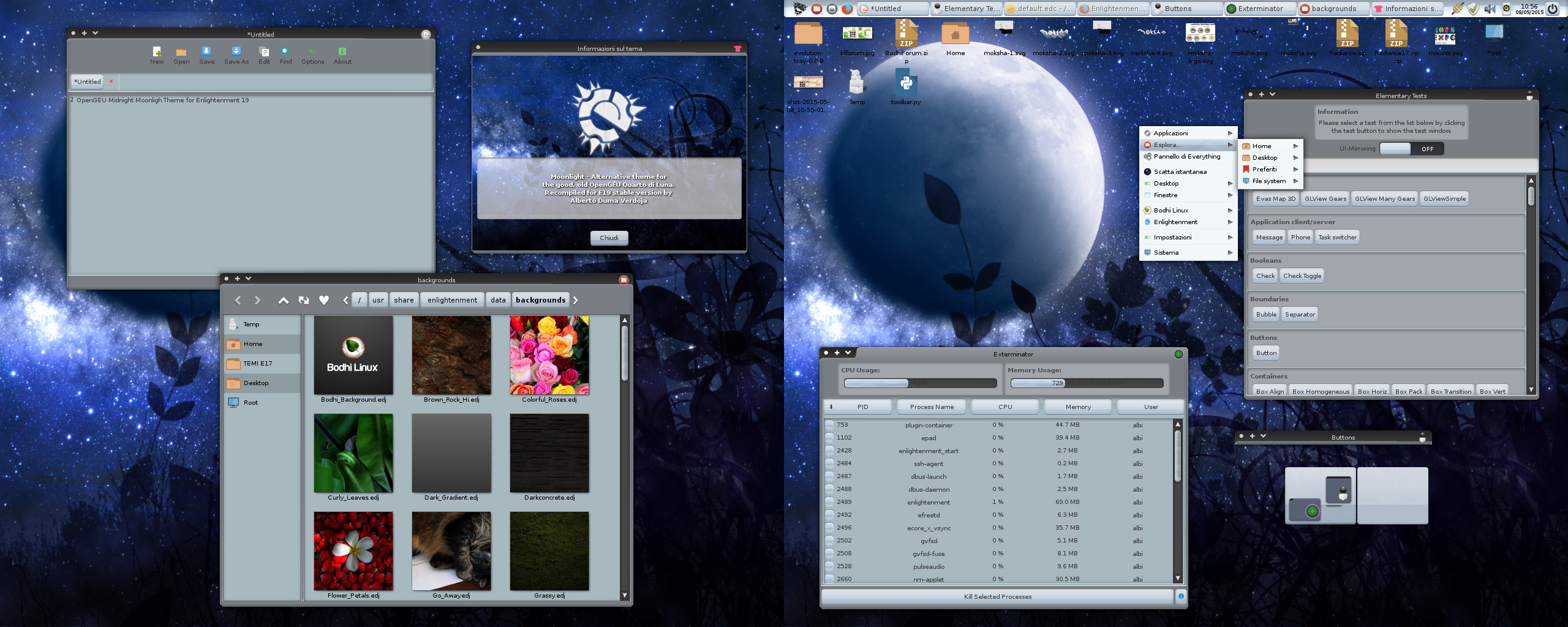
Task: Click the heart favorites icon in file manager
Action: pos(324,300)
